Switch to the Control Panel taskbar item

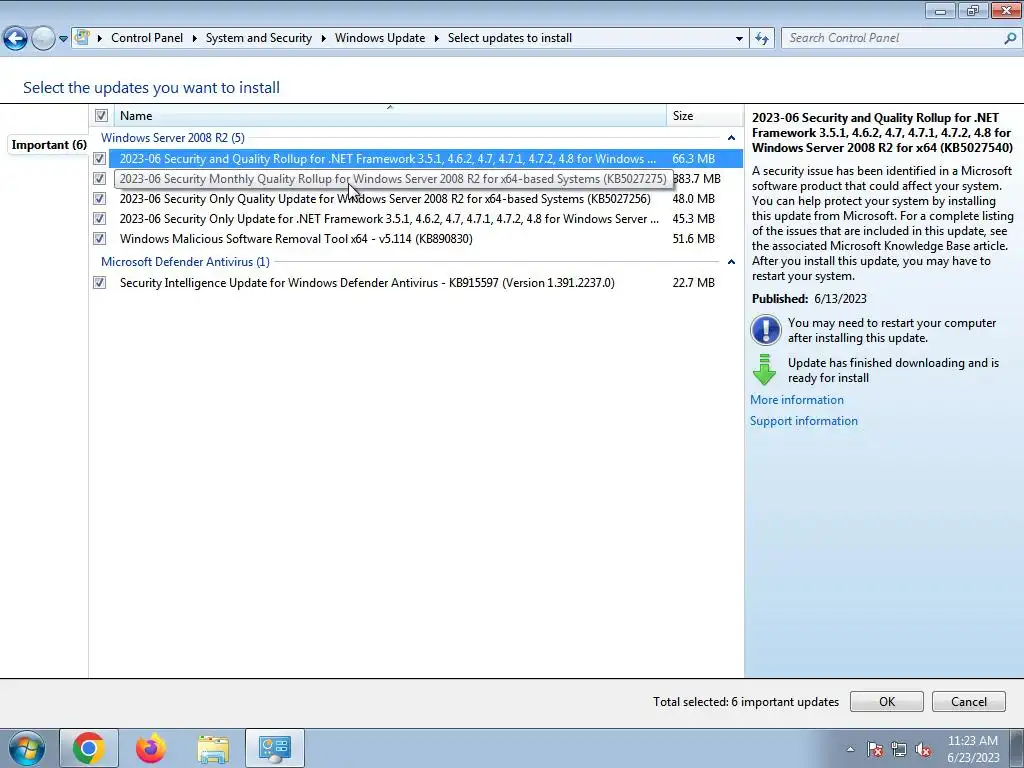coord(275,748)
